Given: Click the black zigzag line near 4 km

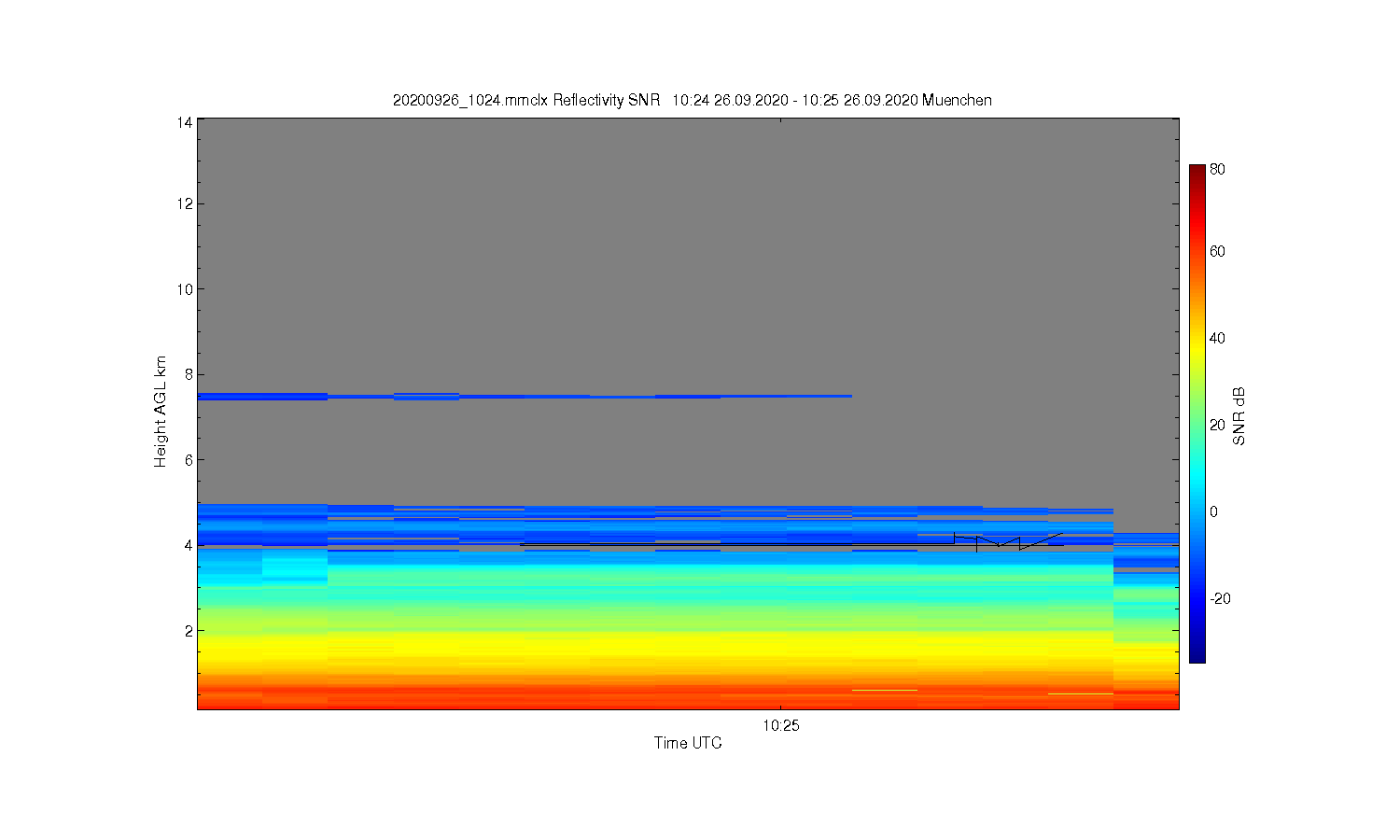Looking at the screenshot, I should (1008, 541).
